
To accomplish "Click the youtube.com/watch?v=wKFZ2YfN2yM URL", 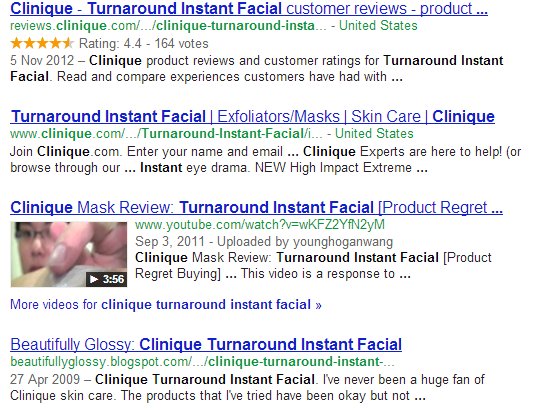I will [260, 225].
